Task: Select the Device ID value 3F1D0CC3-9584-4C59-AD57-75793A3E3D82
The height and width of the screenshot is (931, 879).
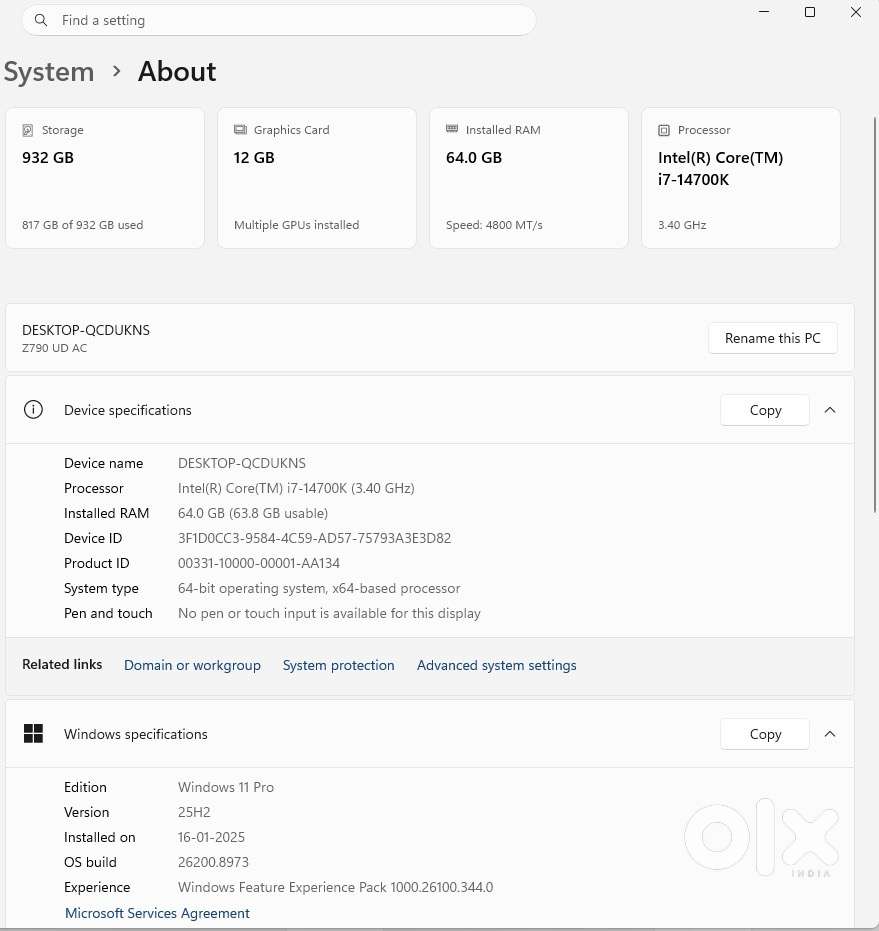Action: [314, 538]
